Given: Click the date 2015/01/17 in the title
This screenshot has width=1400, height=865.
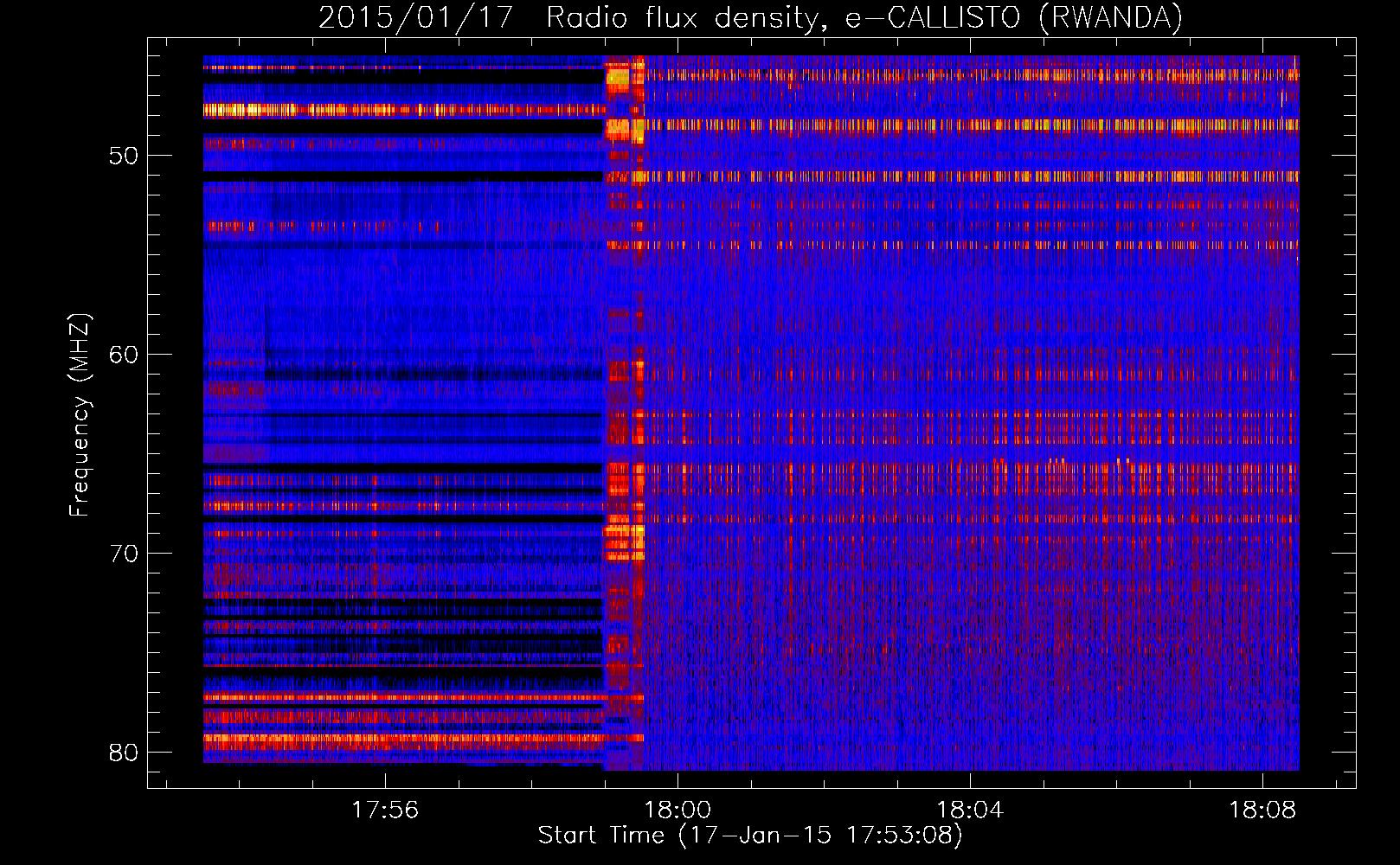Looking at the screenshot, I should coord(415,17).
